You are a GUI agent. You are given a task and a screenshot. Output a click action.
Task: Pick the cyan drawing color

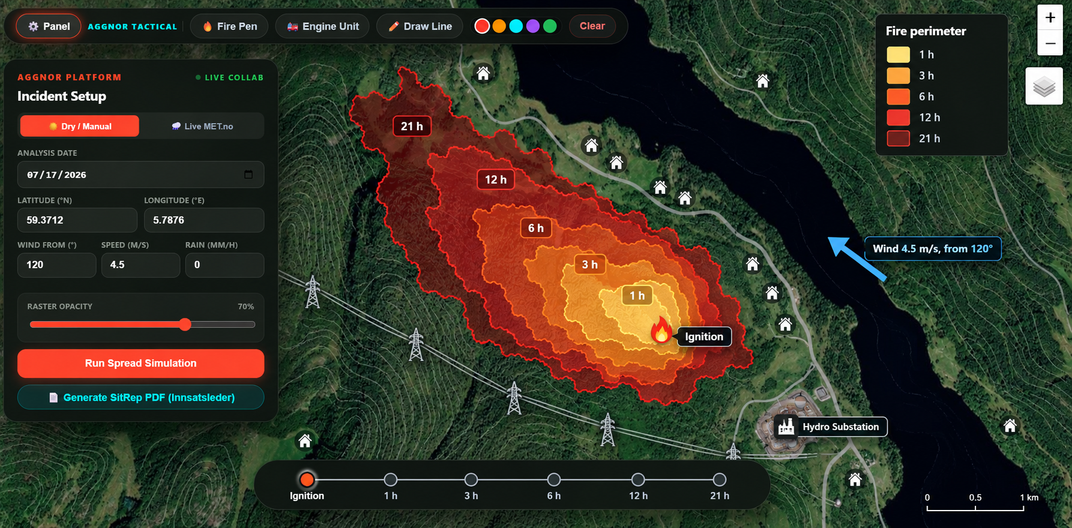click(516, 26)
